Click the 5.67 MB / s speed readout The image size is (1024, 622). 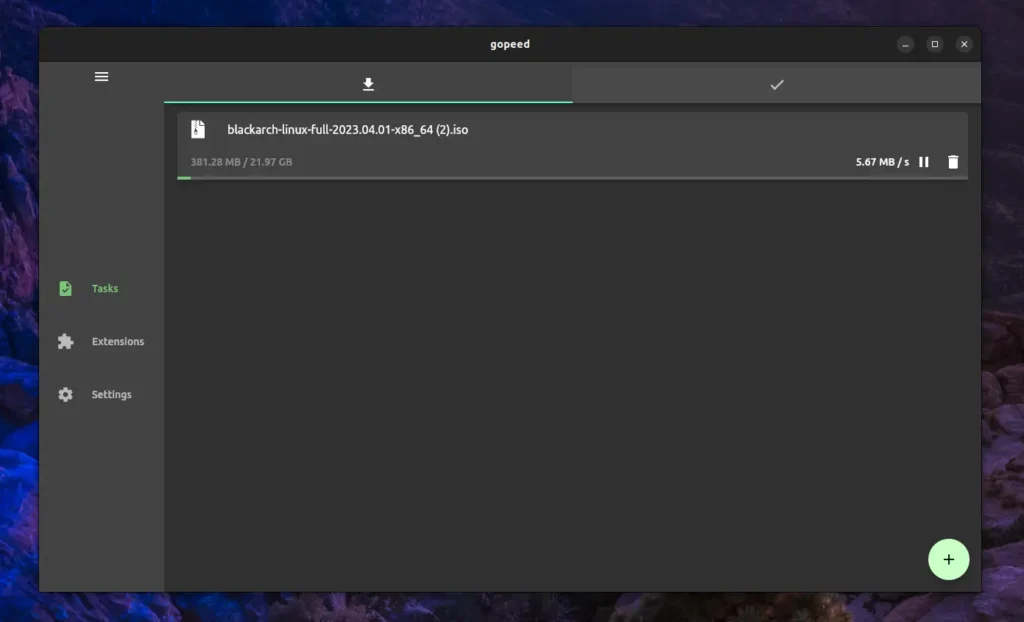[882, 162]
